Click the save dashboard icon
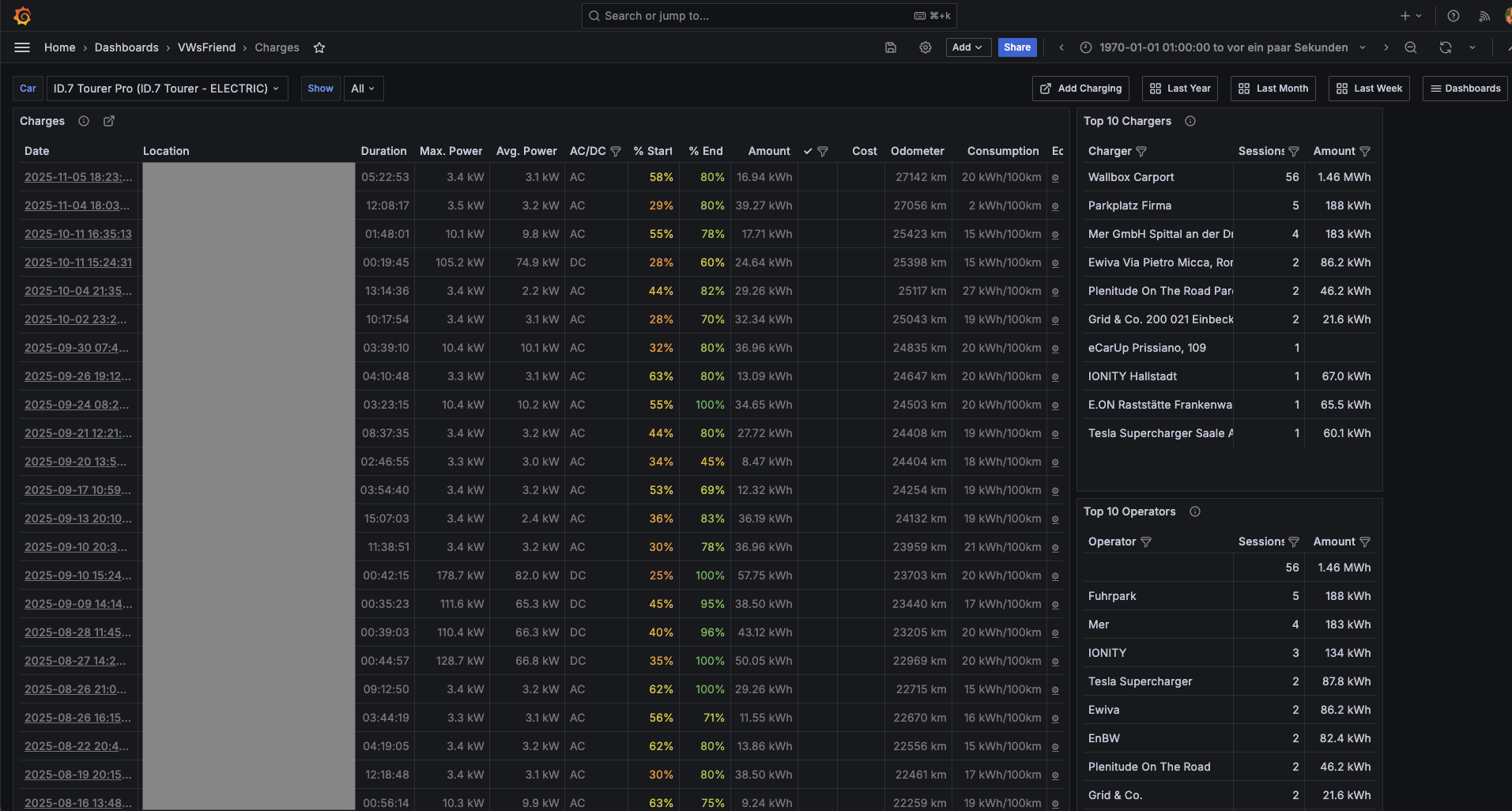 coord(891,47)
